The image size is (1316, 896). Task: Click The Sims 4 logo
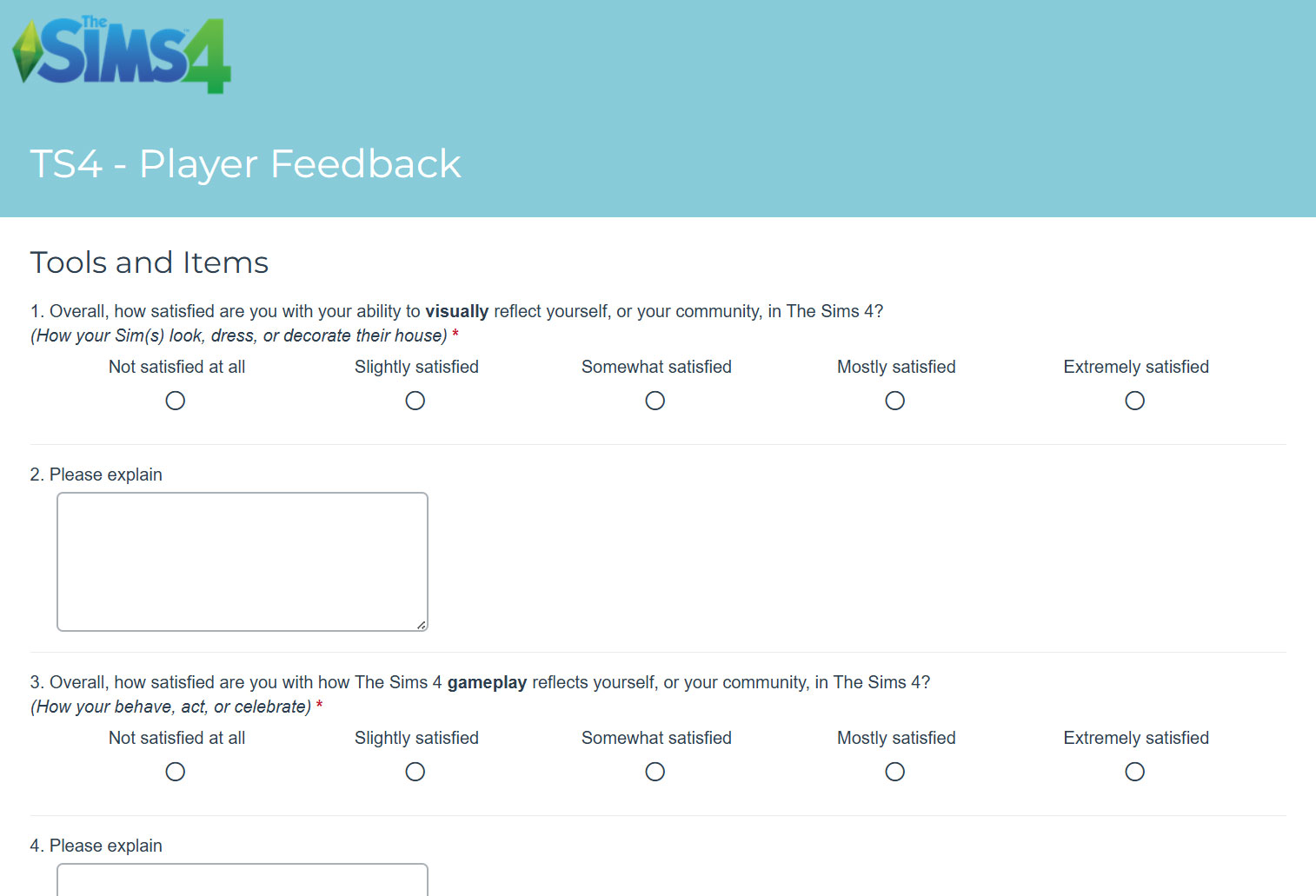click(x=122, y=54)
